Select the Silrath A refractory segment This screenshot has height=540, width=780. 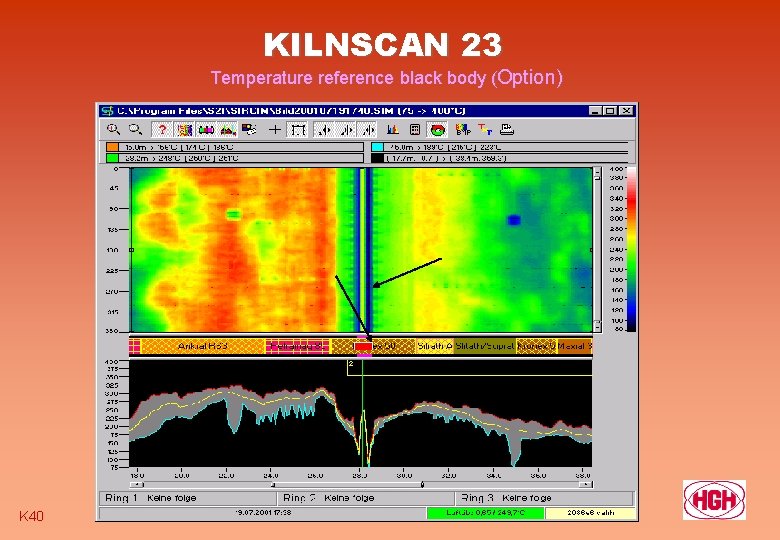point(435,346)
